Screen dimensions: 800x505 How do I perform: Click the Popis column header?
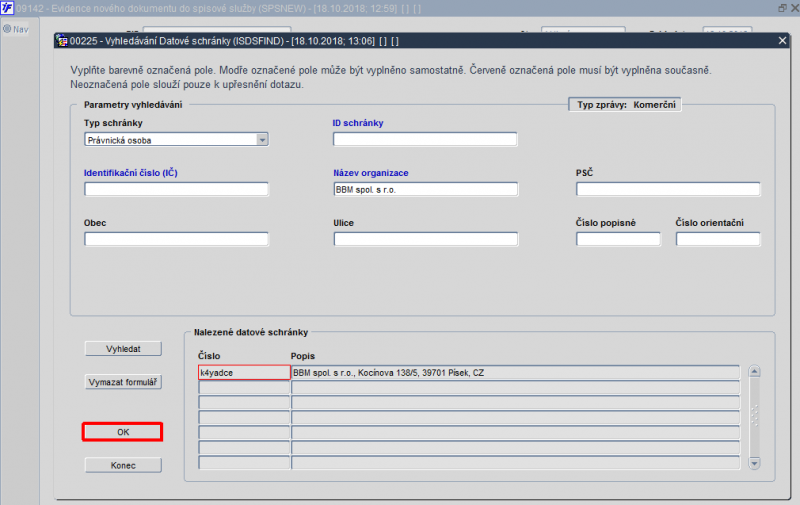click(x=303, y=356)
